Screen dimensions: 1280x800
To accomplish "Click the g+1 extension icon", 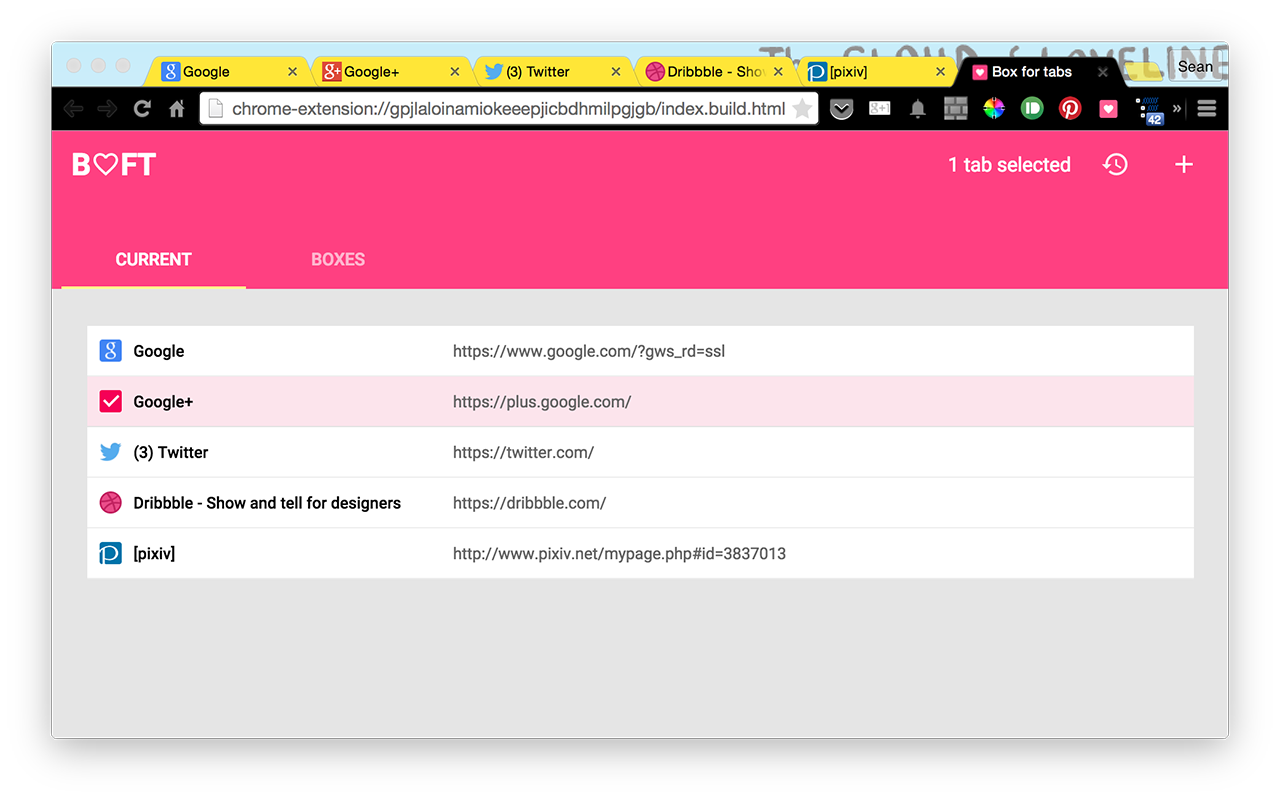I will (880, 109).
